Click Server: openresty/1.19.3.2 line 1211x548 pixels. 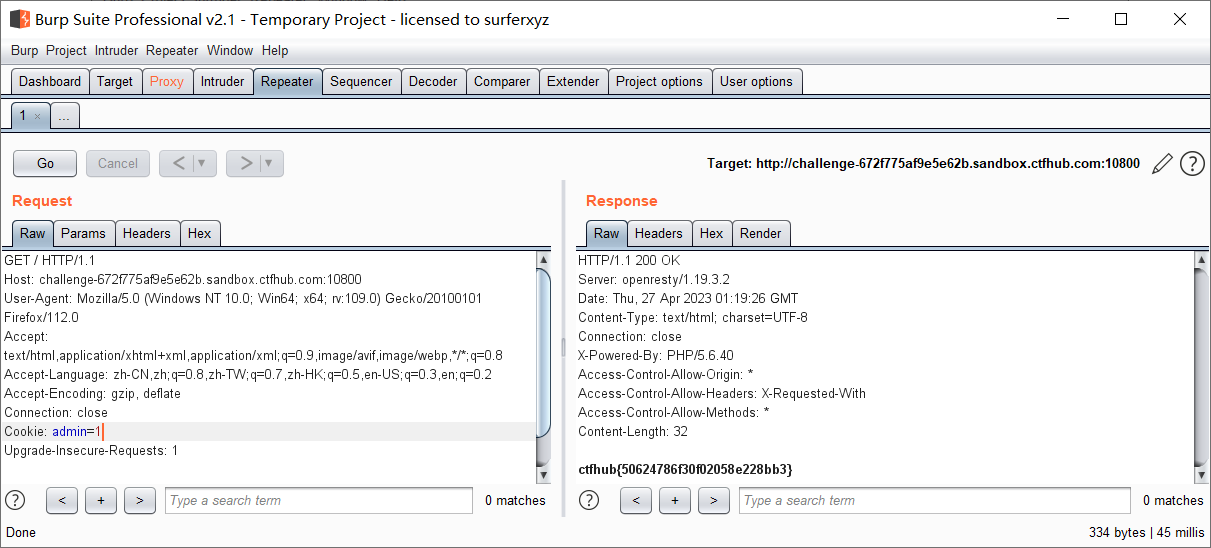(654, 279)
